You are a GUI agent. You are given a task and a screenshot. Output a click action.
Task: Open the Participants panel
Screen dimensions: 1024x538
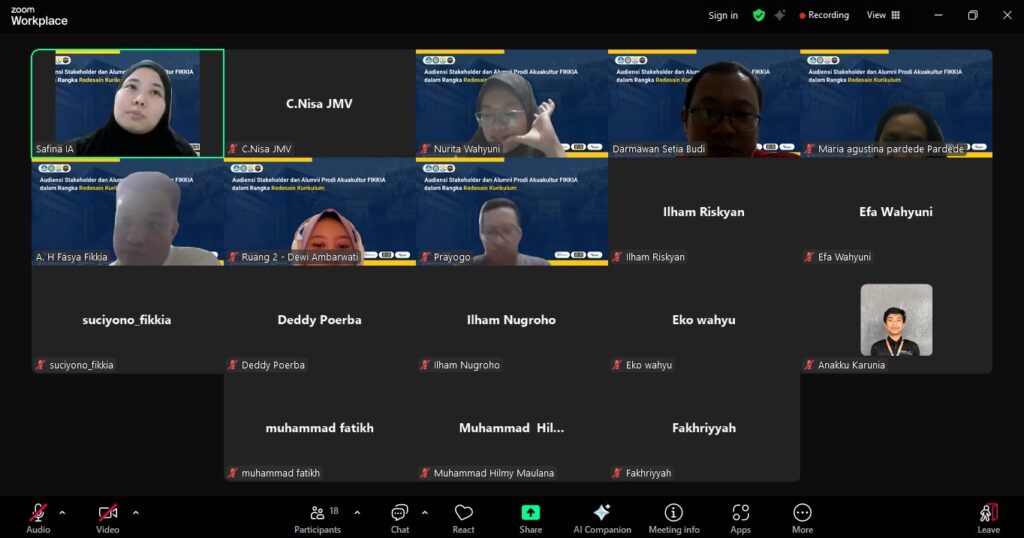(318, 517)
